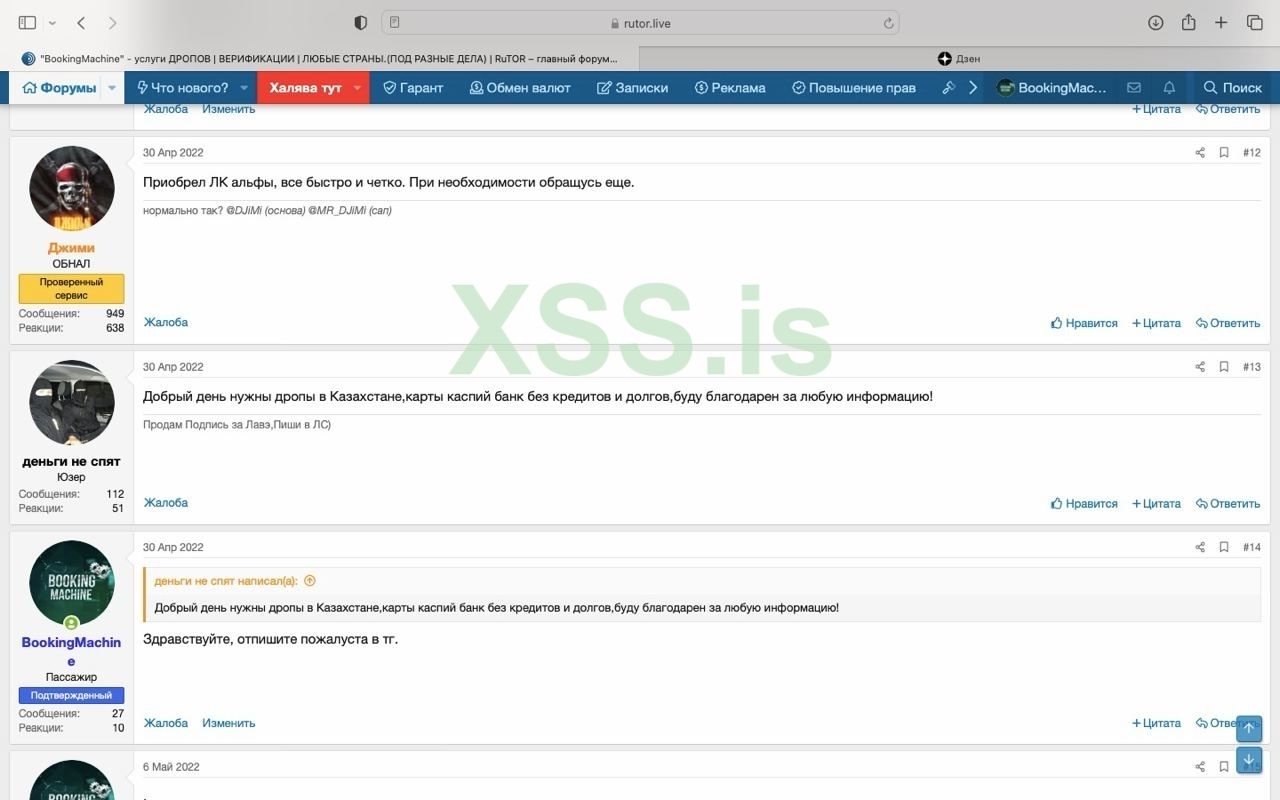Jump to quoted post via arrow icon
Screen dimensions: 1280x800
click(x=310, y=581)
